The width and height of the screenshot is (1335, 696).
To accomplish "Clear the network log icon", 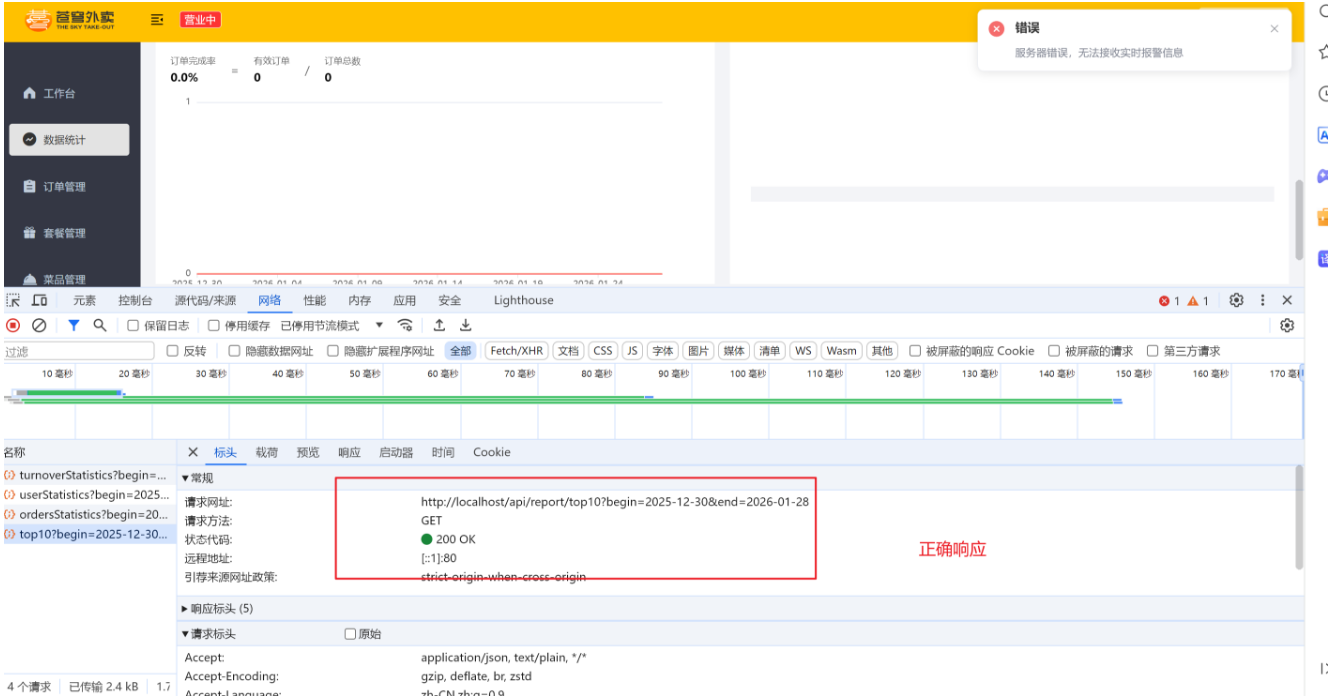I will click(39, 325).
